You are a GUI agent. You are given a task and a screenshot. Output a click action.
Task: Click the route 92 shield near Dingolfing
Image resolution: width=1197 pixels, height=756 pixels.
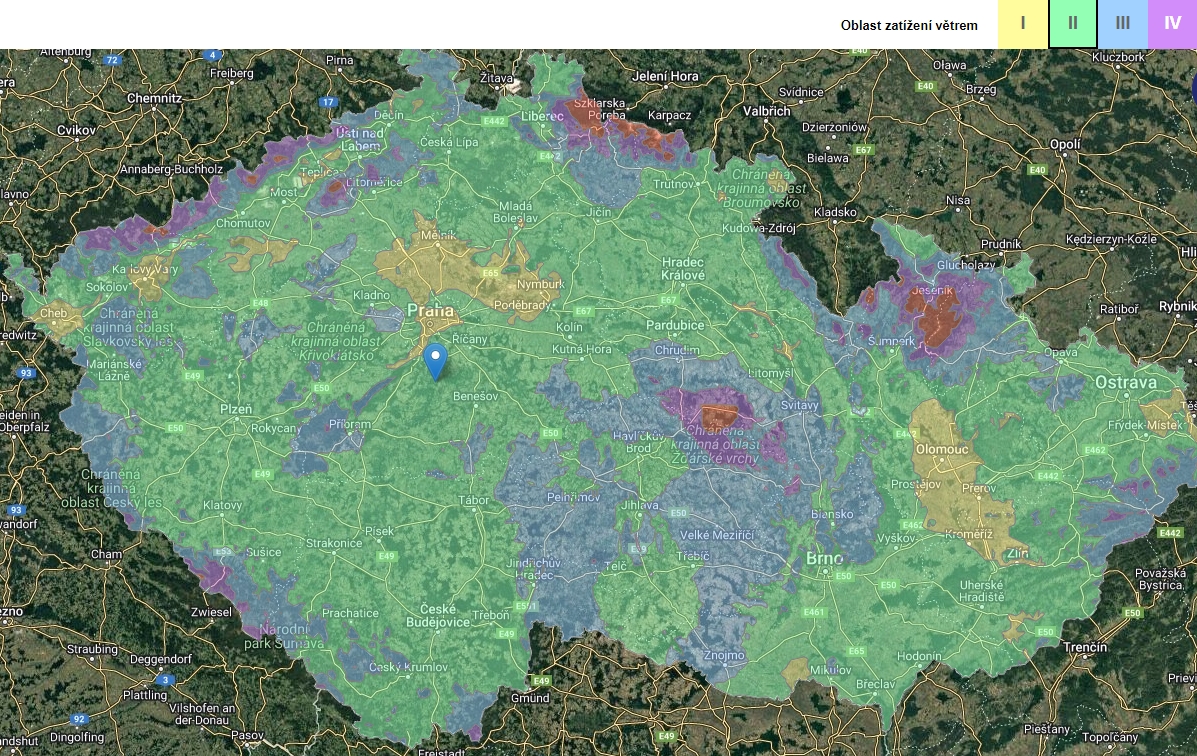pos(79,718)
